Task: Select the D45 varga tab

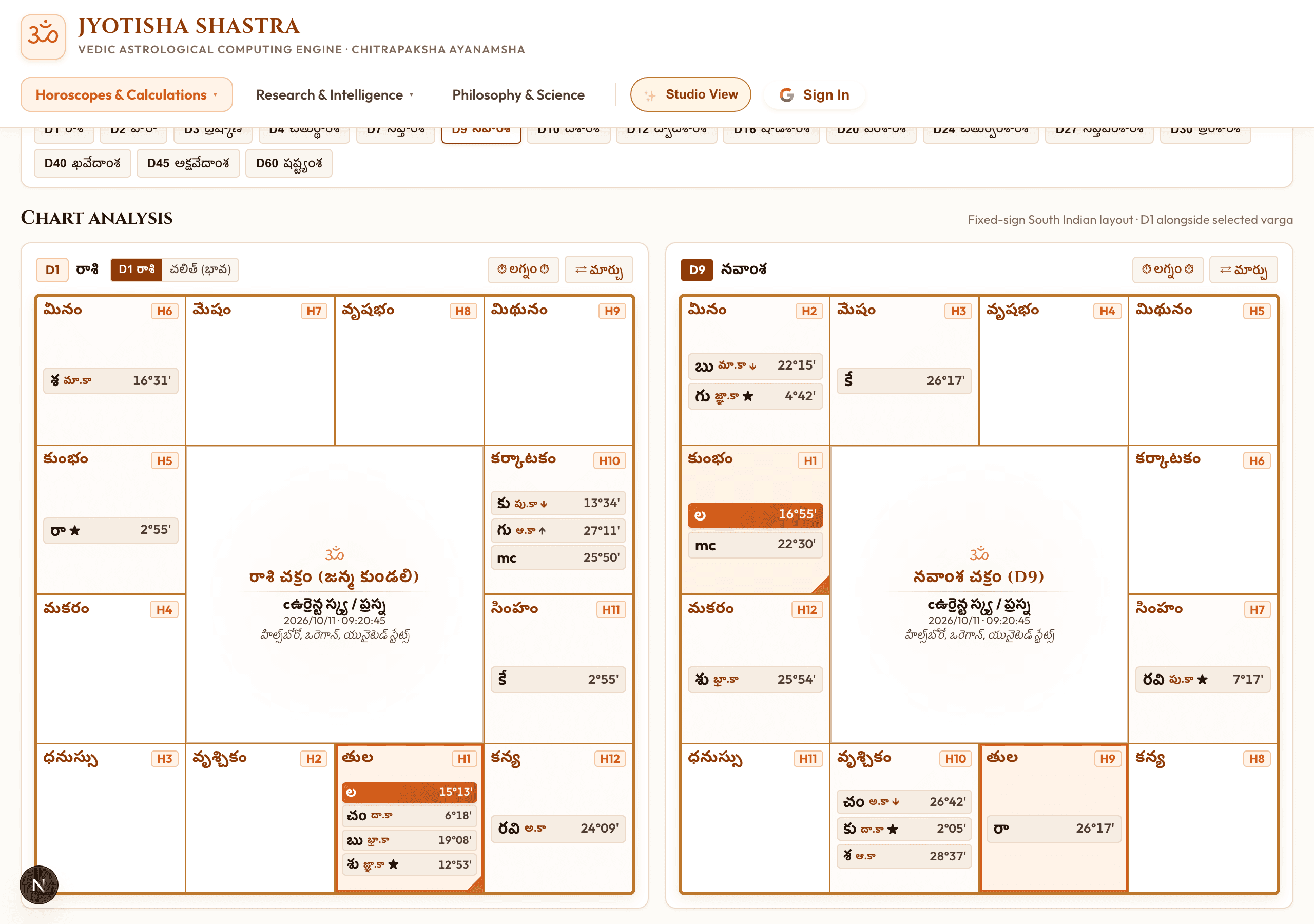Action: click(x=188, y=163)
